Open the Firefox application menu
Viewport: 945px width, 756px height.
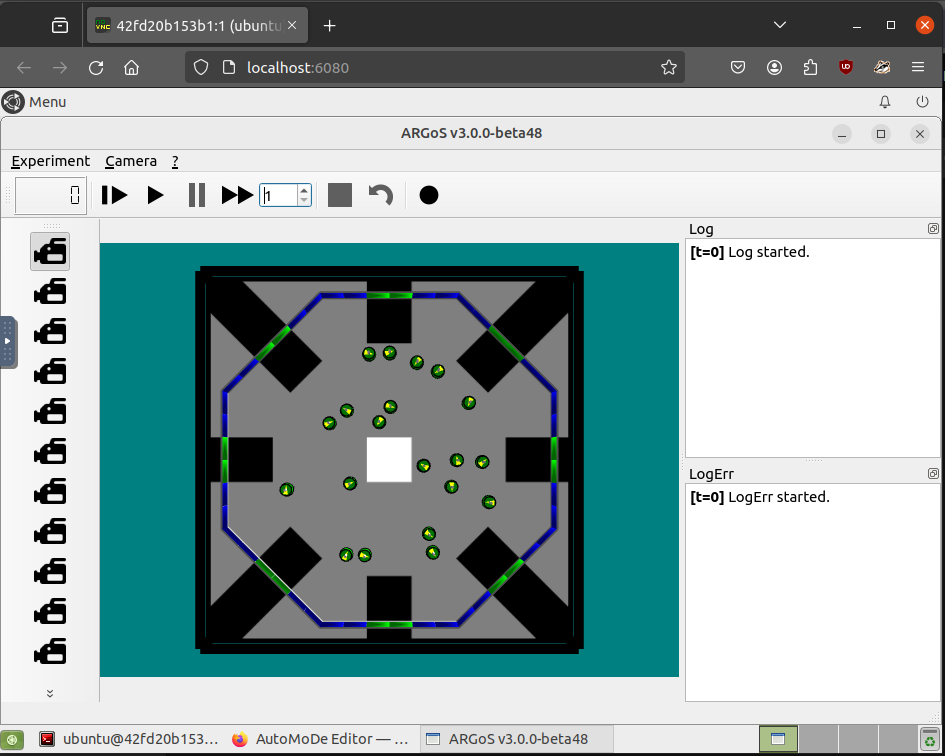[x=918, y=67]
